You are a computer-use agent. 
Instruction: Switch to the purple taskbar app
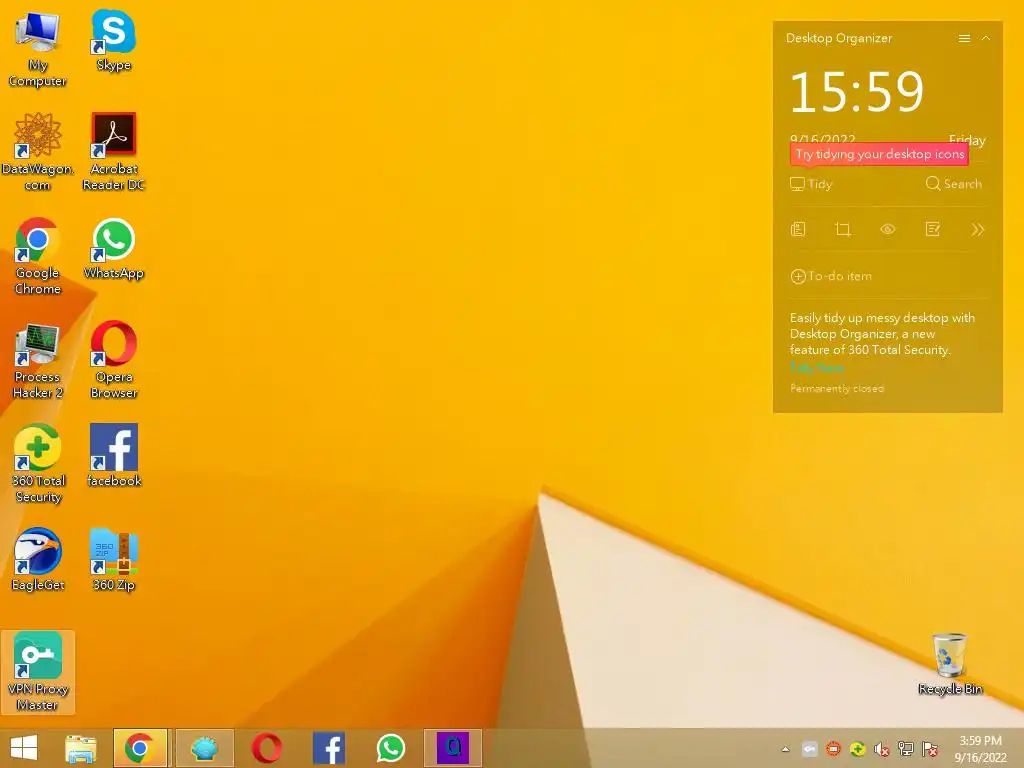click(x=453, y=748)
